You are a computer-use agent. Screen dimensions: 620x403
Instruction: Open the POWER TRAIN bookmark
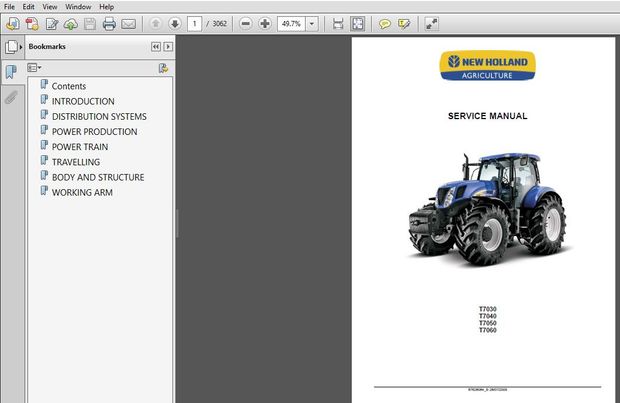click(80, 147)
